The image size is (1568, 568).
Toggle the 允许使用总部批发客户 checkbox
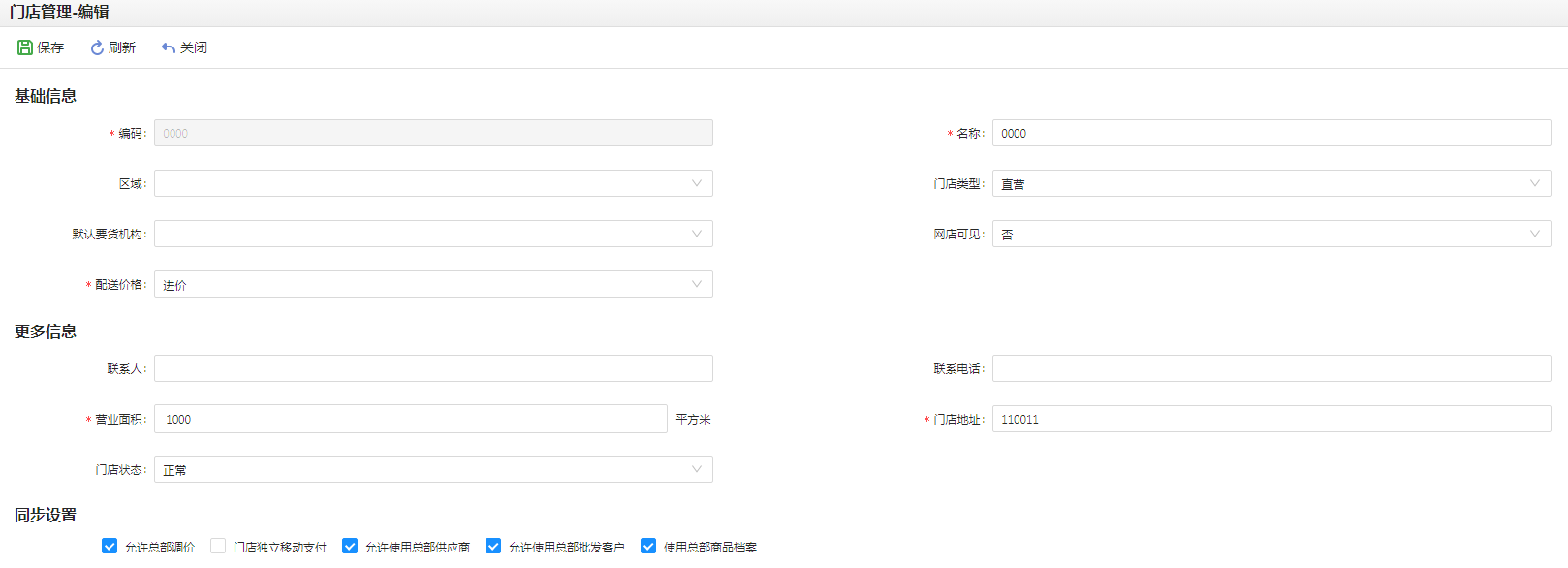[493, 547]
